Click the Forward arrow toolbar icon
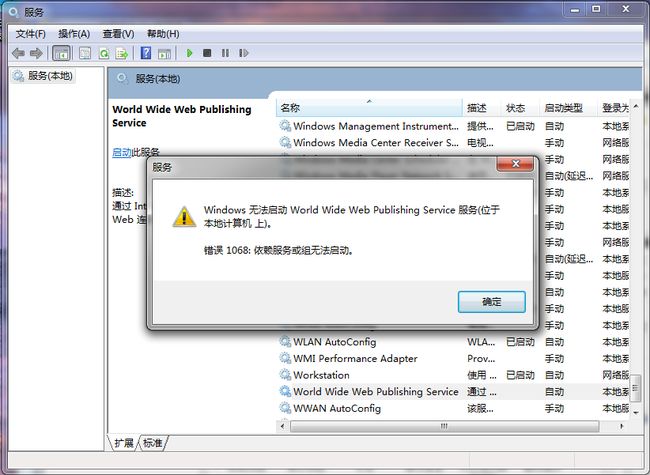 coord(36,53)
